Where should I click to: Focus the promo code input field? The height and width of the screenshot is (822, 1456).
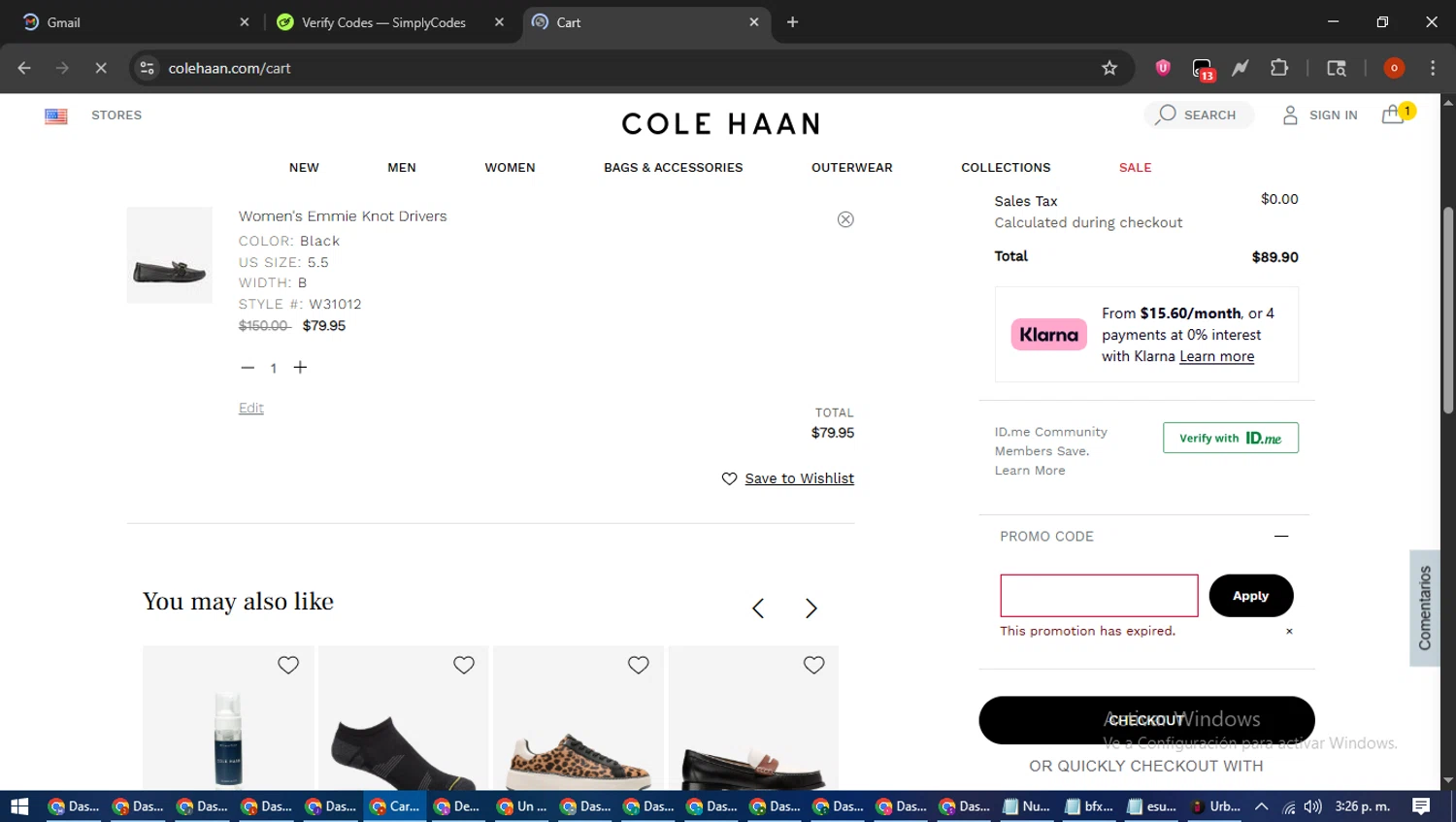(1099, 595)
